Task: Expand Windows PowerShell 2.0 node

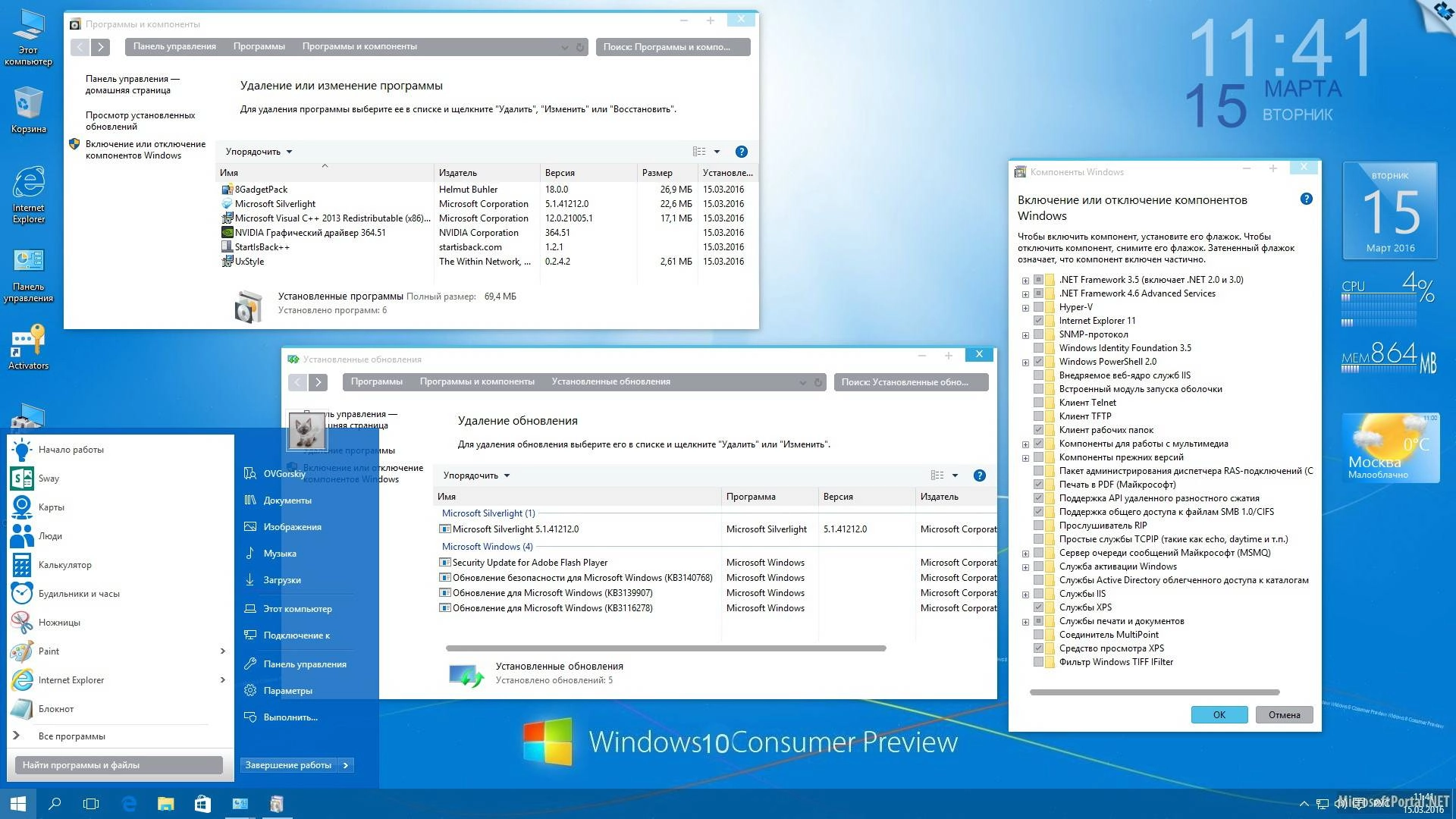Action: click(1025, 362)
